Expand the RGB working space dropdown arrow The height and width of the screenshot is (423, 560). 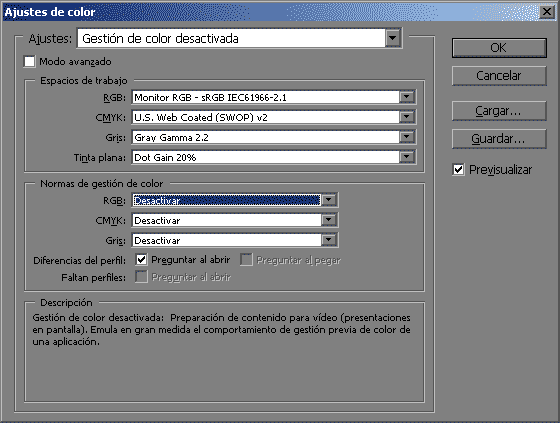(x=406, y=97)
